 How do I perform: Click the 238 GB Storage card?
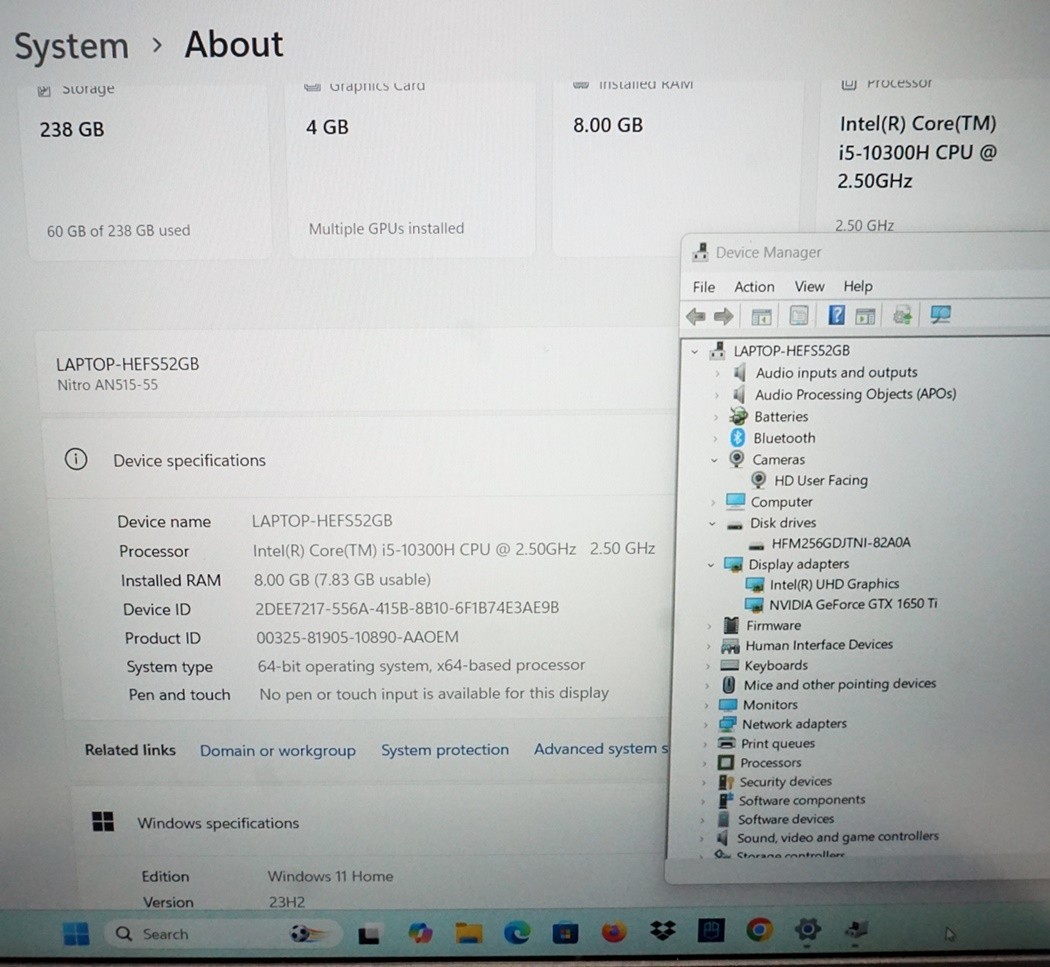click(x=149, y=171)
